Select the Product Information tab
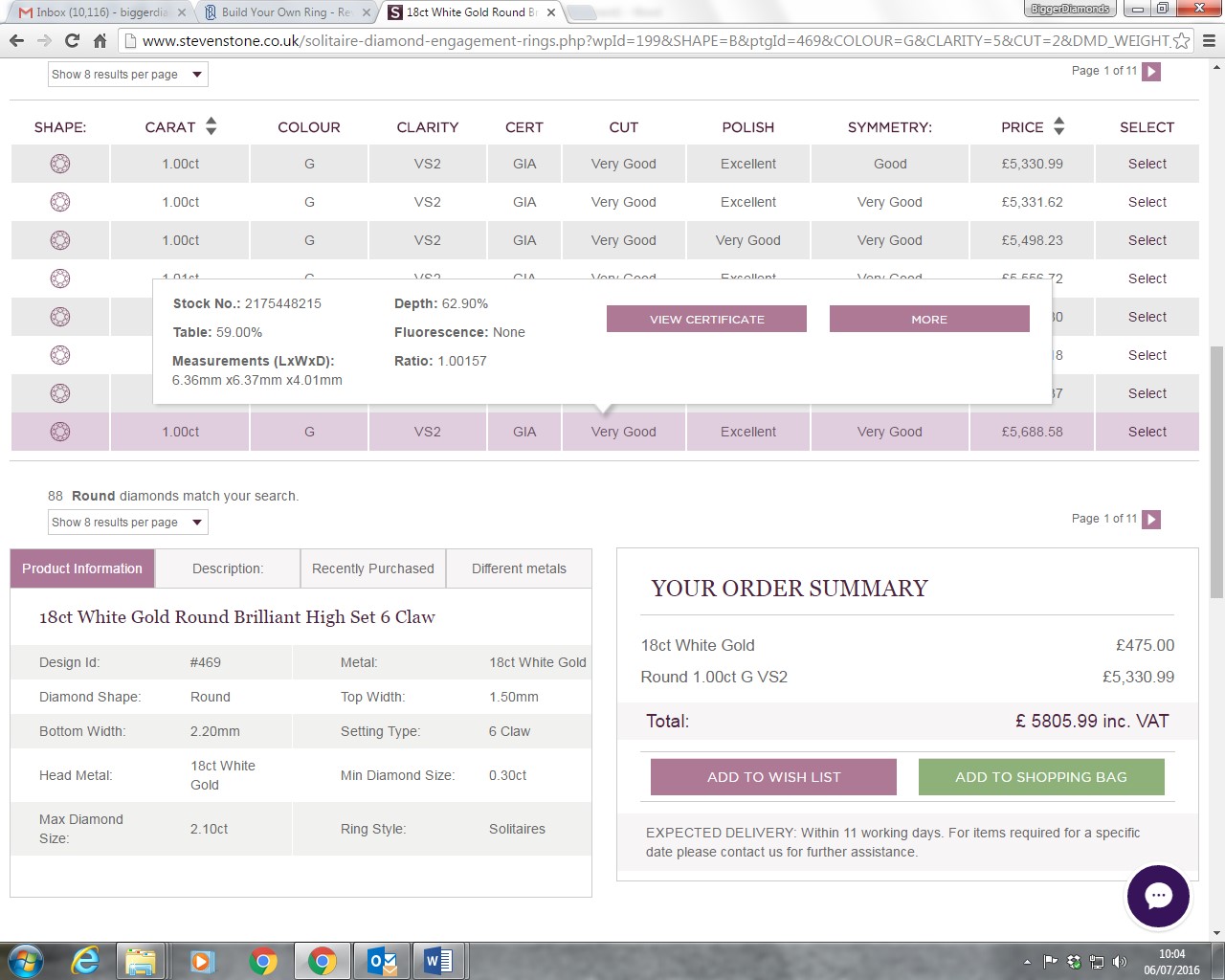This screenshot has height=980, width=1225. click(82, 568)
